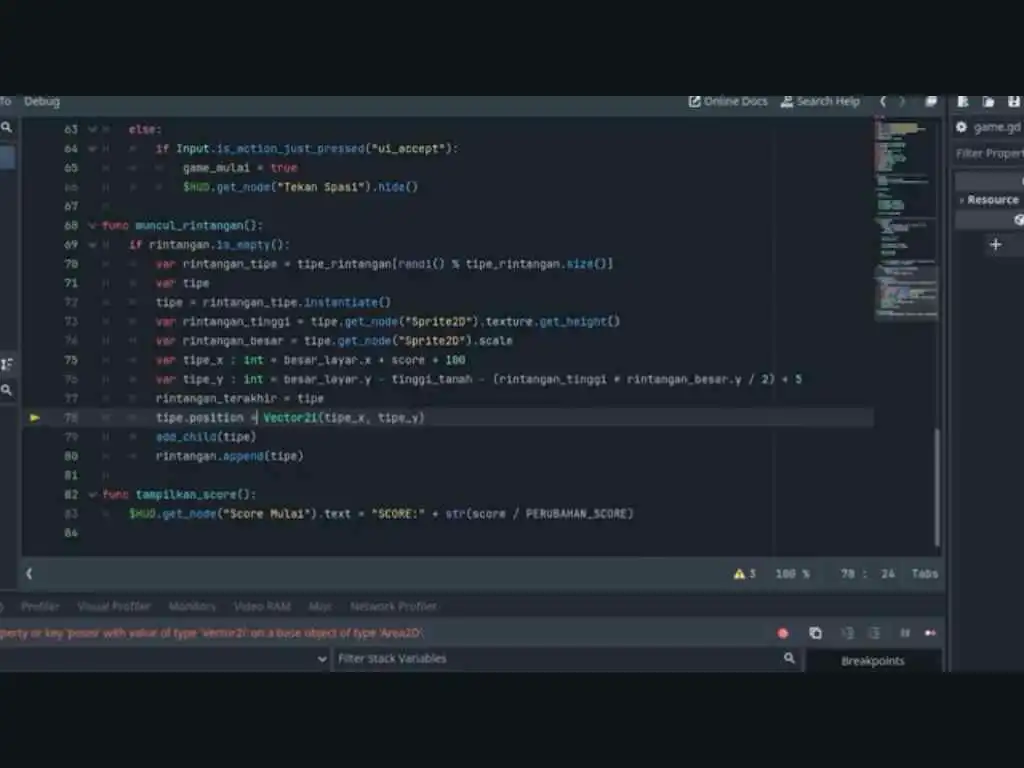Go to previous edited script arrow
Image resolution: width=1024 pixels, height=768 pixels.
(883, 101)
